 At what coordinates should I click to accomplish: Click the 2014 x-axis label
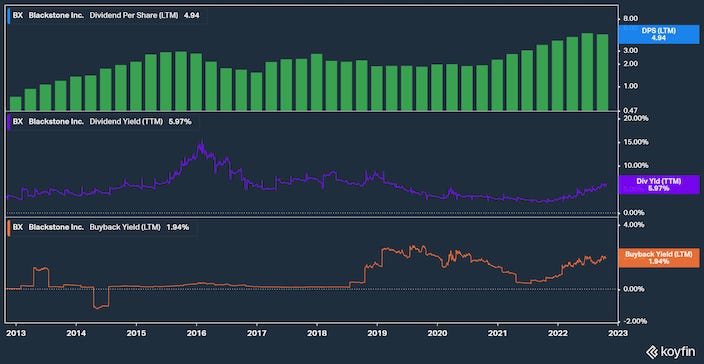click(76, 333)
